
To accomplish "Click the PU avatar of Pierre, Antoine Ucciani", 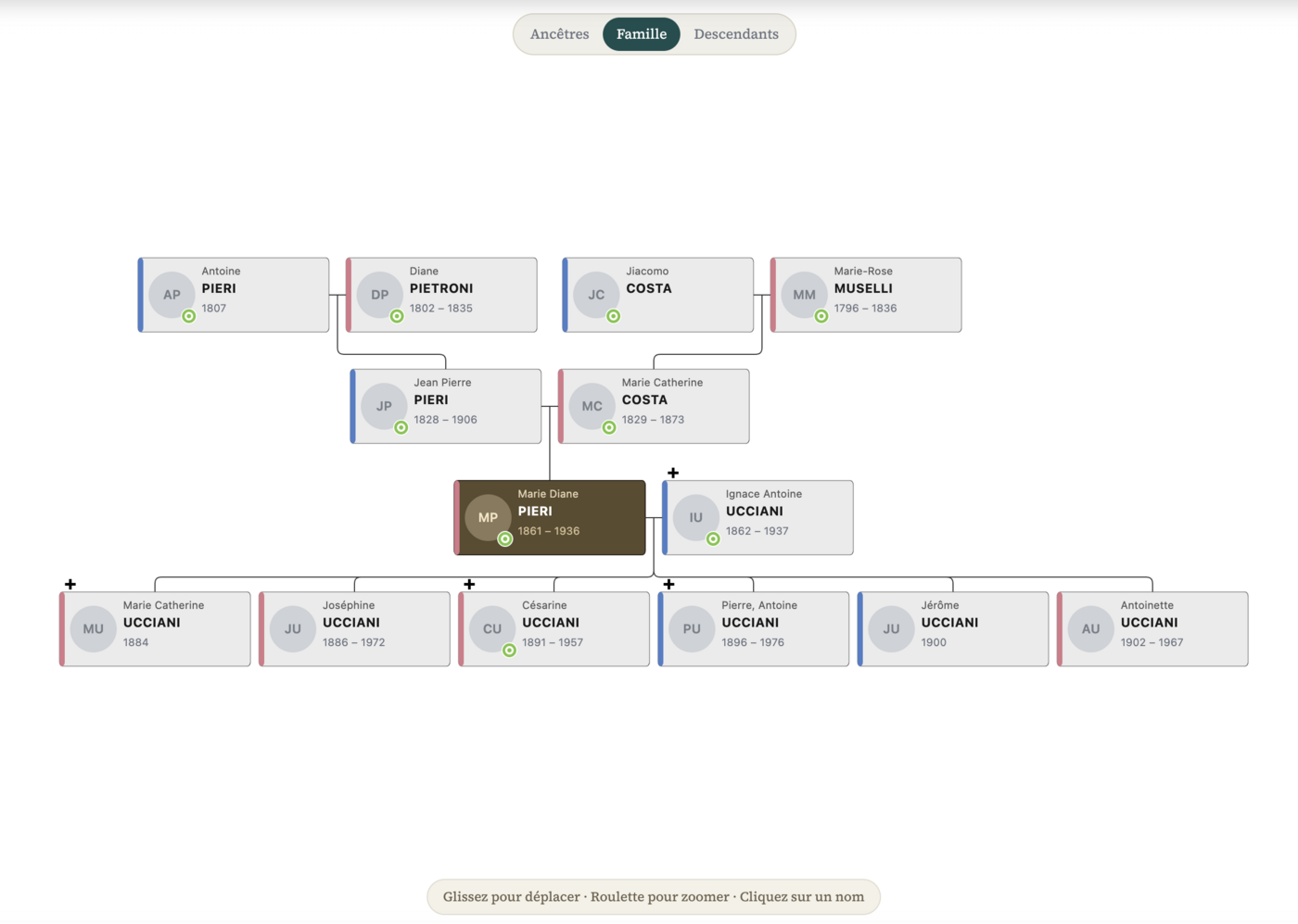I will pyautogui.click(x=692, y=628).
